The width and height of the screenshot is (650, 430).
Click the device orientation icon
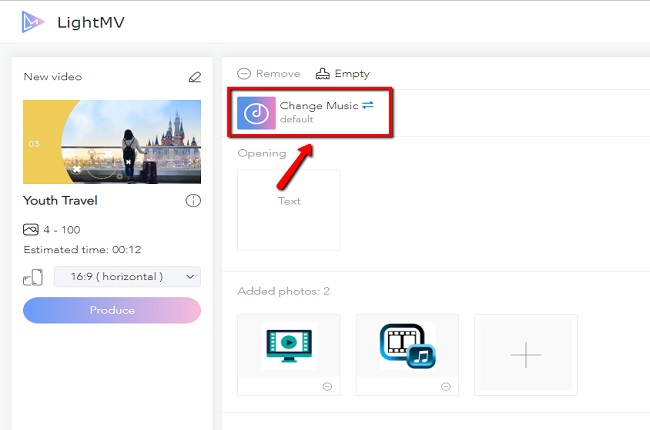[33, 277]
